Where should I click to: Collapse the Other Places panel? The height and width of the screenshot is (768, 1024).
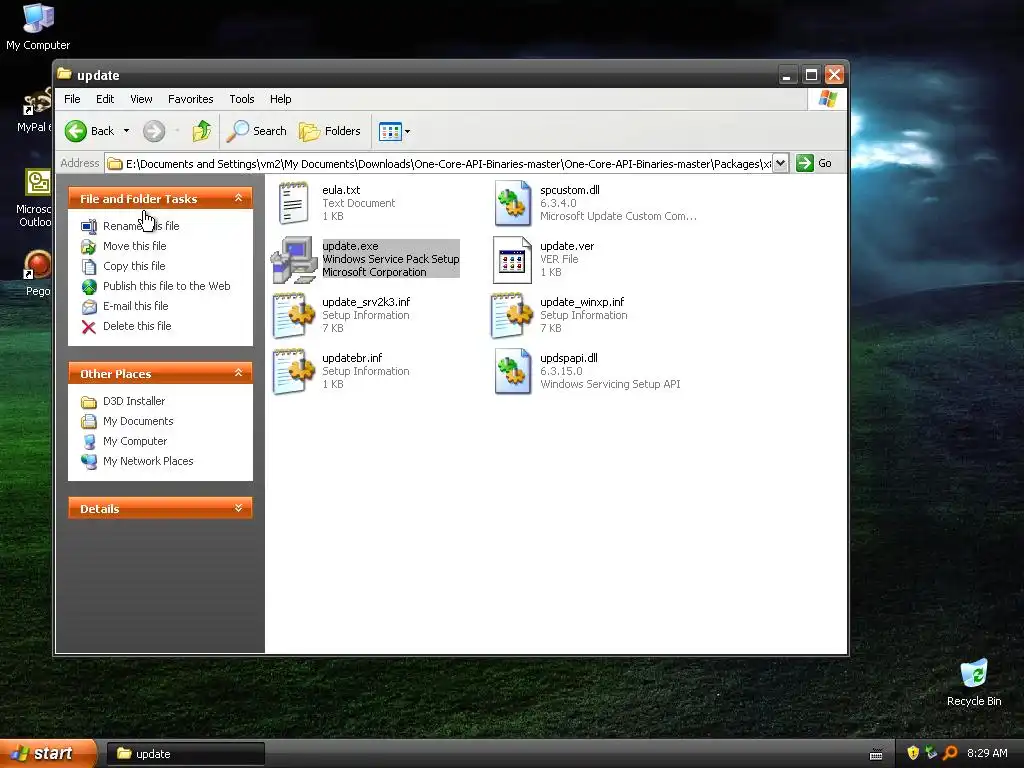click(x=238, y=373)
